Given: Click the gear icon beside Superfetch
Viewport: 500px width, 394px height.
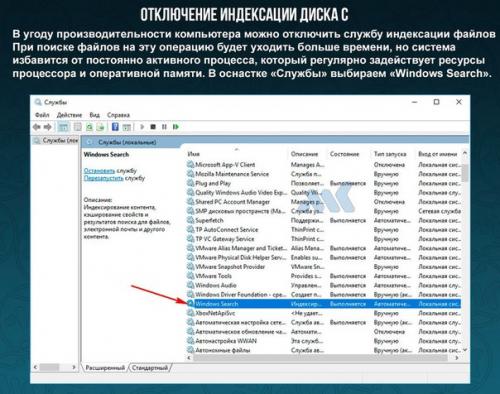Looking at the screenshot, I should click(x=190, y=220).
